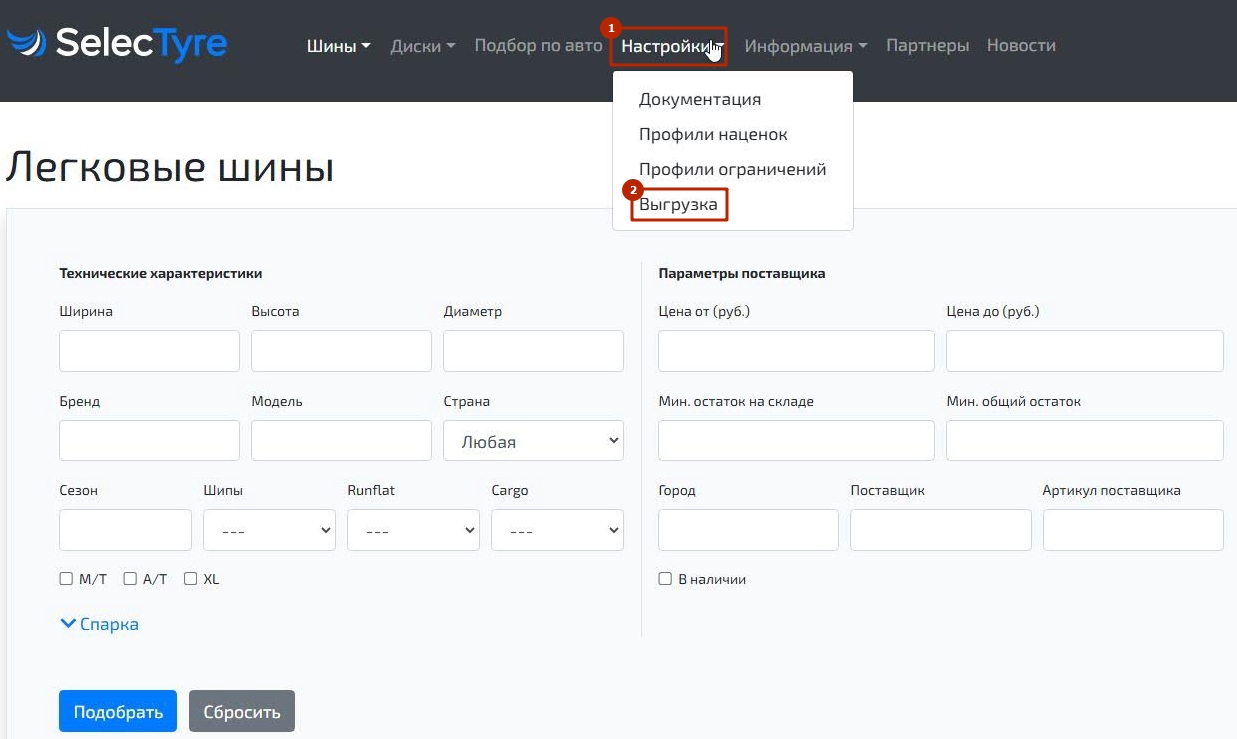Expand the Спарка section

[x=99, y=624]
